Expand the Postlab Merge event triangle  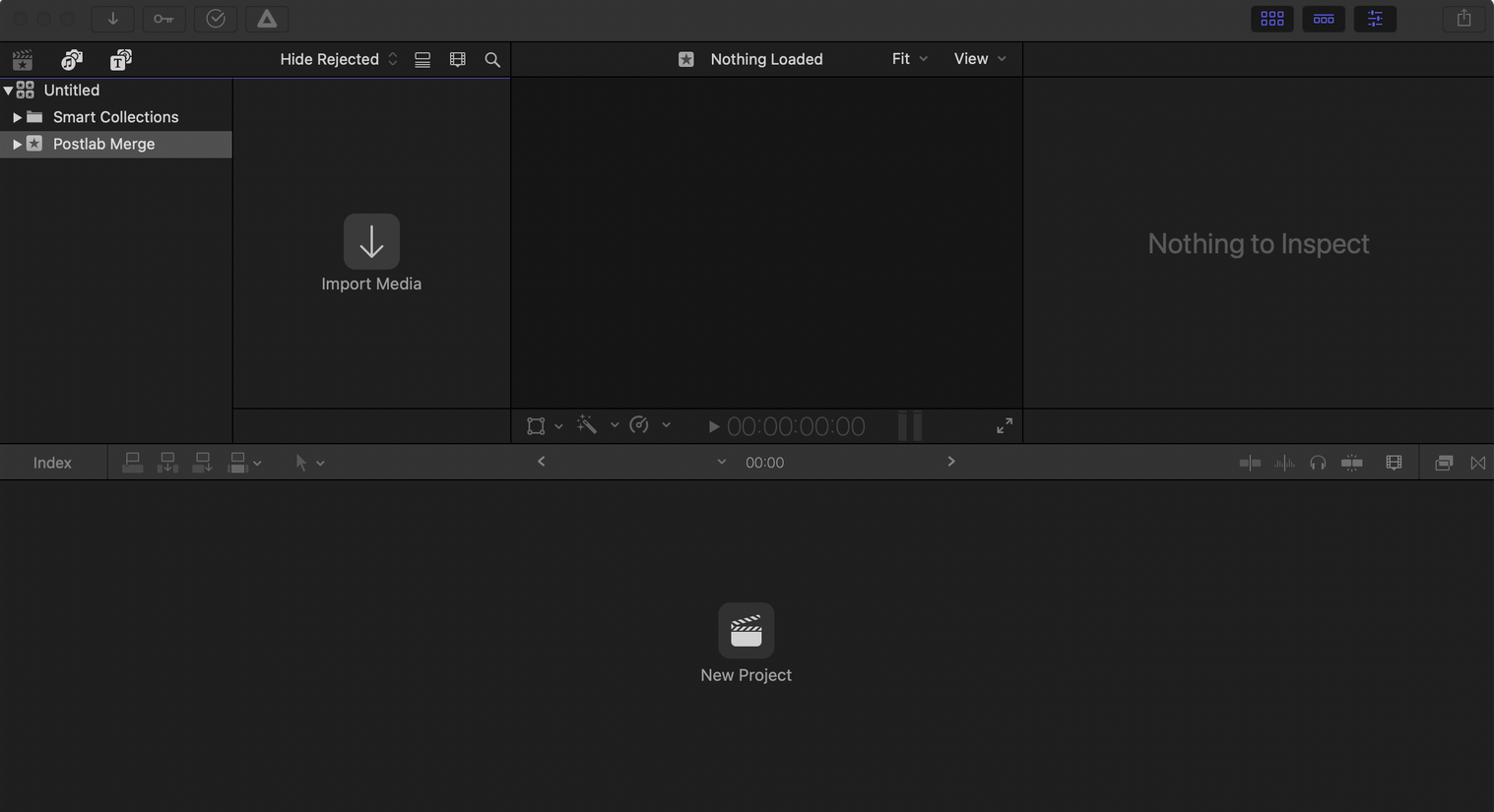pos(17,144)
